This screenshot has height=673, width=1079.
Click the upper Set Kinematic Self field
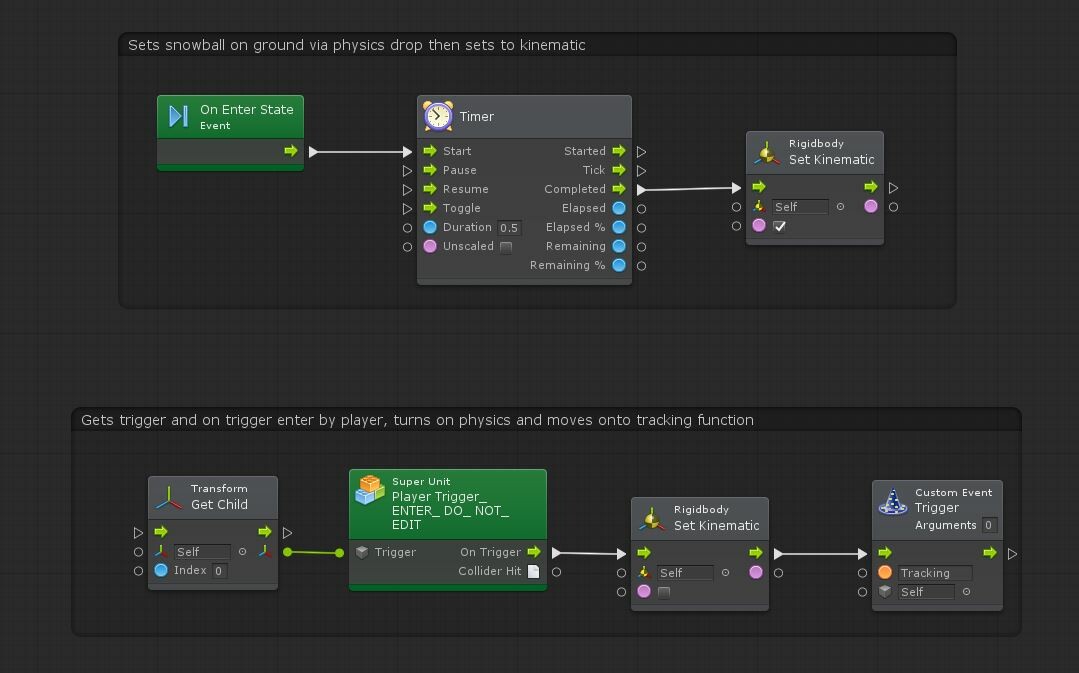pos(800,206)
